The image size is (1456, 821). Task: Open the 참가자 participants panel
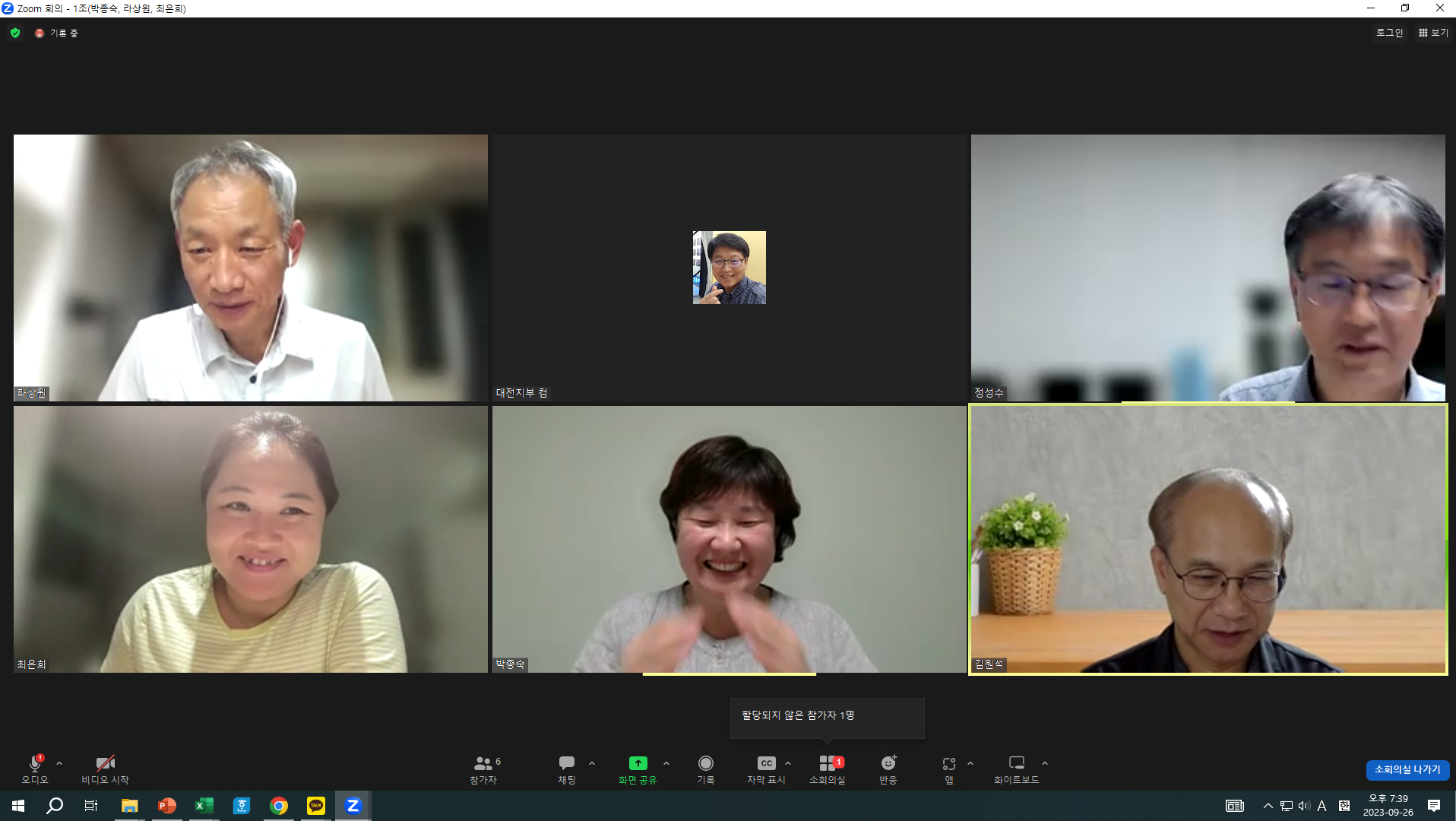click(x=484, y=769)
